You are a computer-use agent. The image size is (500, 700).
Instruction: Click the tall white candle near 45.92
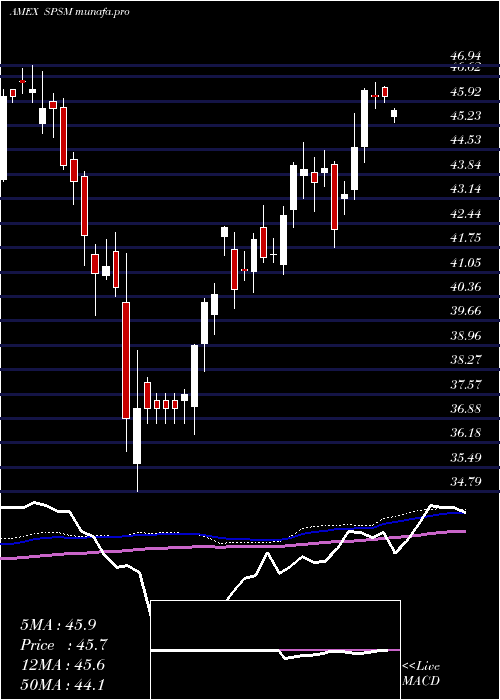click(x=365, y=118)
